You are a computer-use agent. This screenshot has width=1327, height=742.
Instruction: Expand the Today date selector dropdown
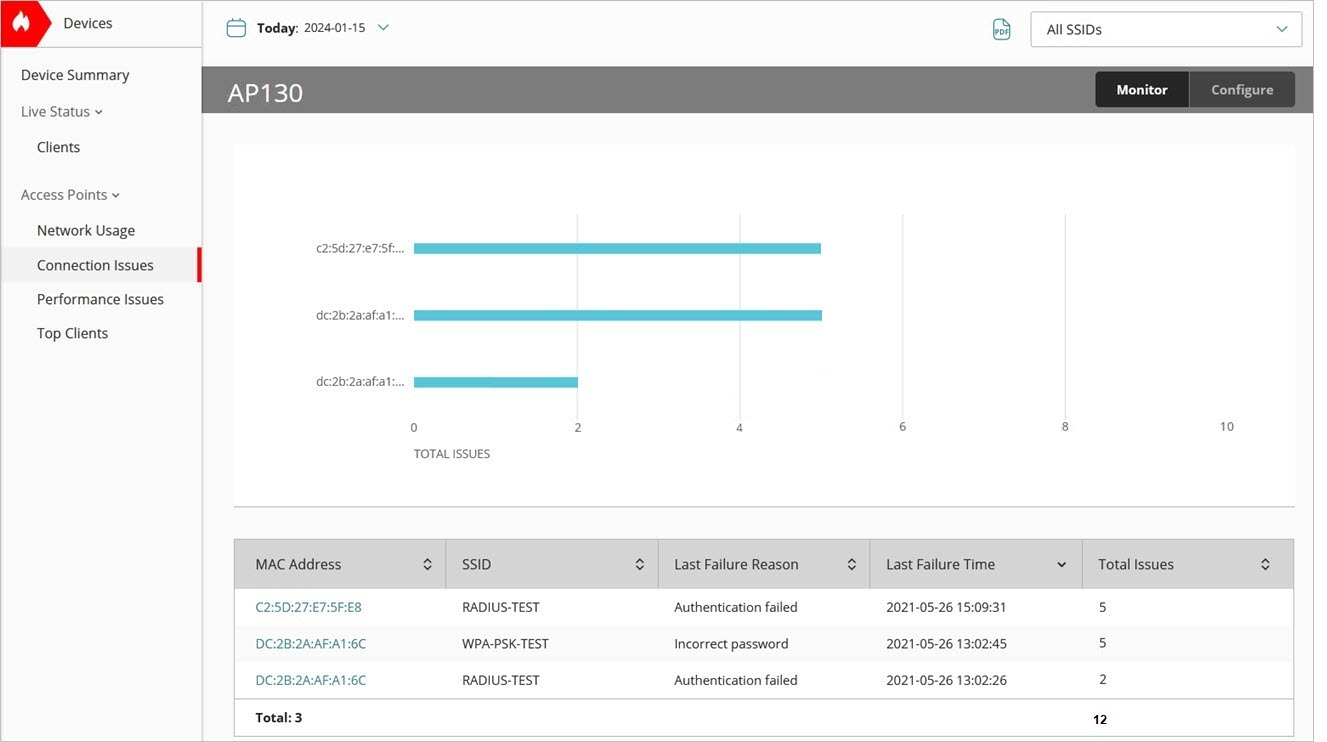click(x=383, y=28)
